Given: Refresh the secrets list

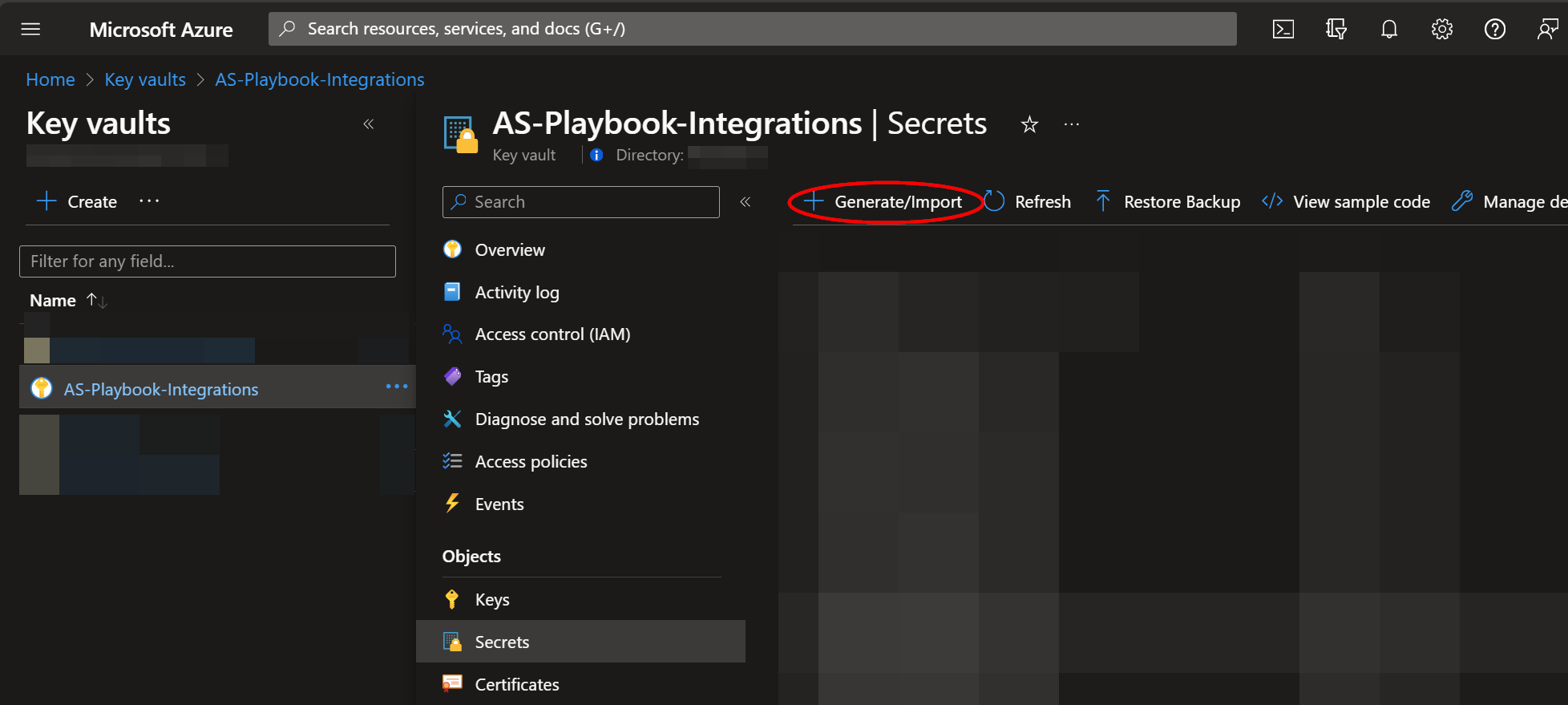Looking at the screenshot, I should coord(1028,202).
